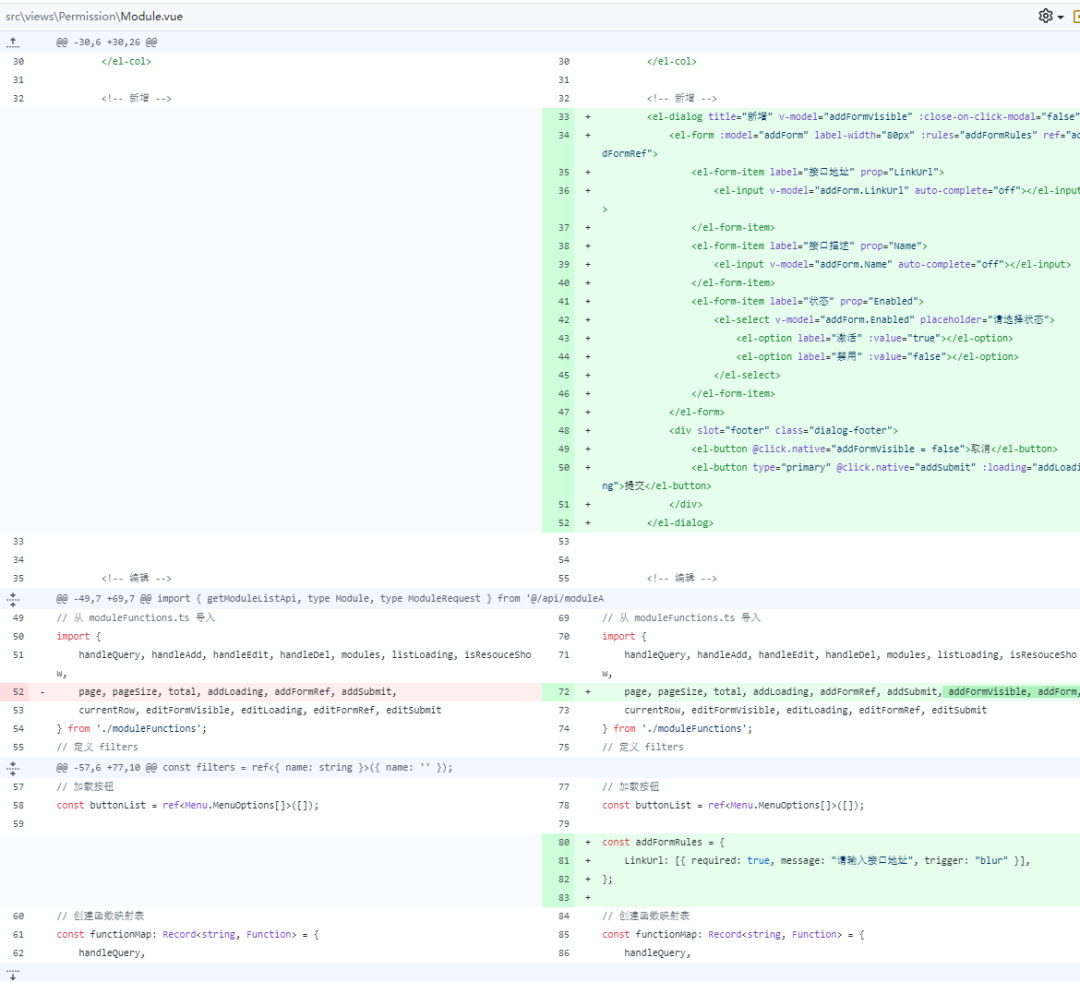The width and height of the screenshot is (1080, 982).
Task: Click added line 33 opening el-dialog tag
Action: (863, 117)
